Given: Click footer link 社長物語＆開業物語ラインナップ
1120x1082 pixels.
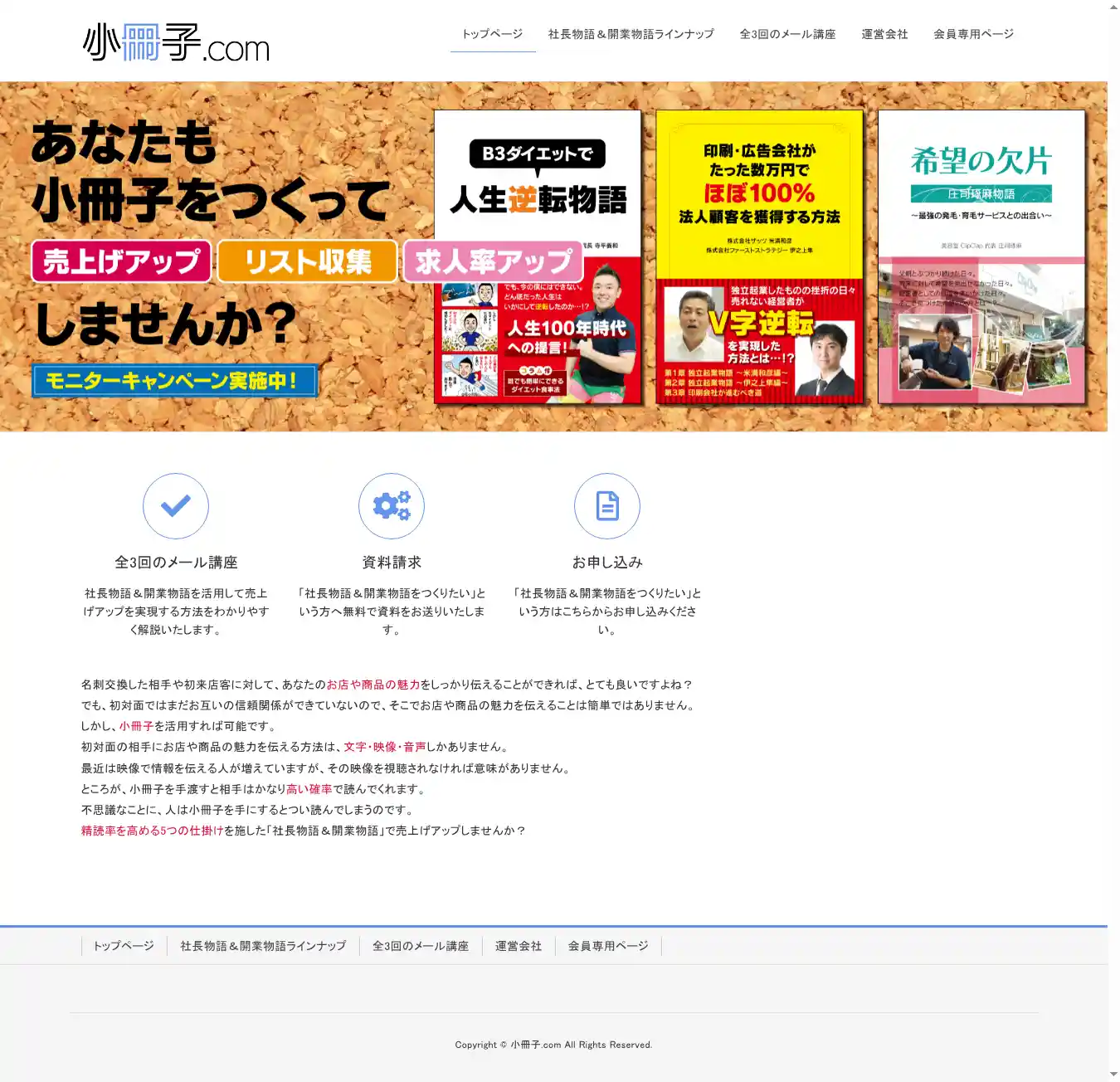Looking at the screenshot, I should point(263,946).
